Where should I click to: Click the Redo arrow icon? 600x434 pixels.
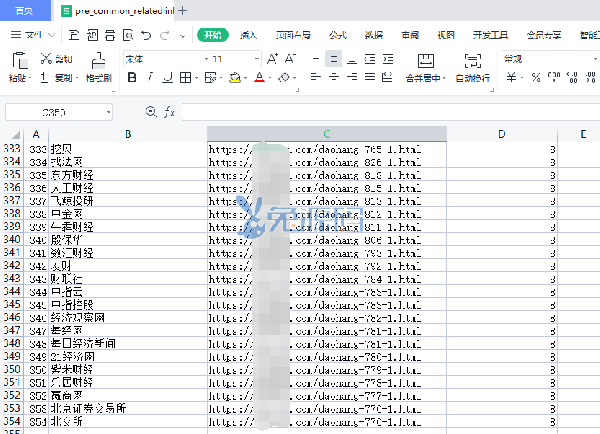[x=165, y=35]
